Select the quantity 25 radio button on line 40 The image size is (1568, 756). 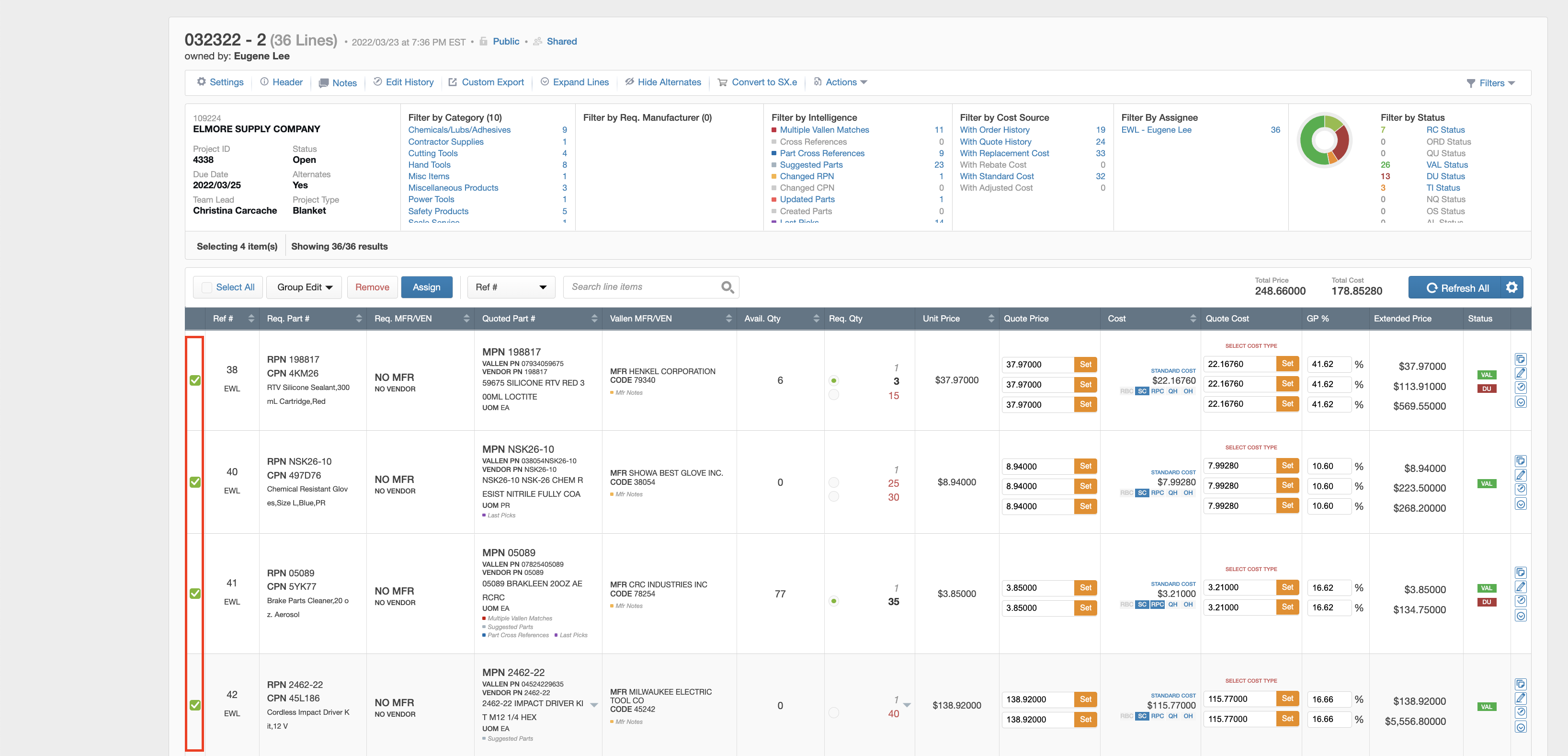tap(834, 483)
